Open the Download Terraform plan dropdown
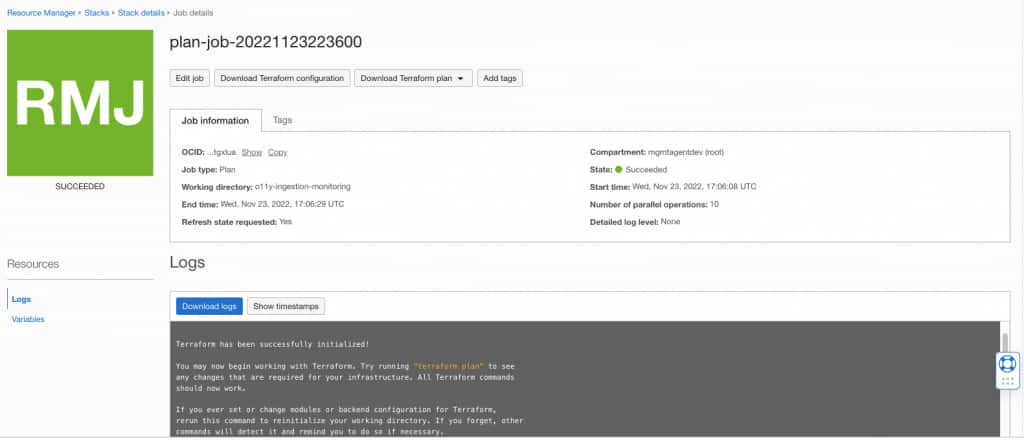This screenshot has height=440, width=1024. [x=413, y=78]
